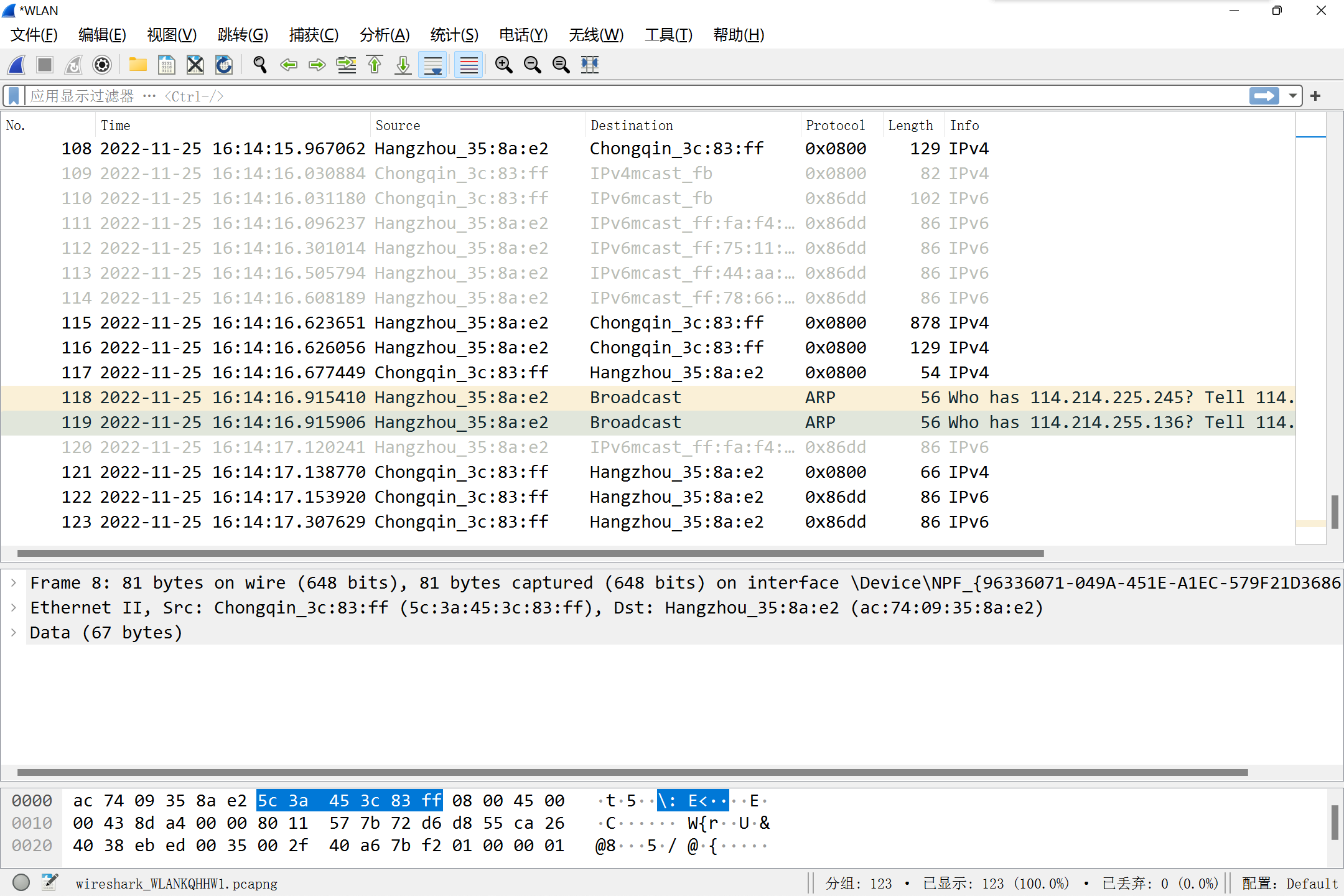
Task: Open a saved capture file via the folder icon
Action: (138, 65)
